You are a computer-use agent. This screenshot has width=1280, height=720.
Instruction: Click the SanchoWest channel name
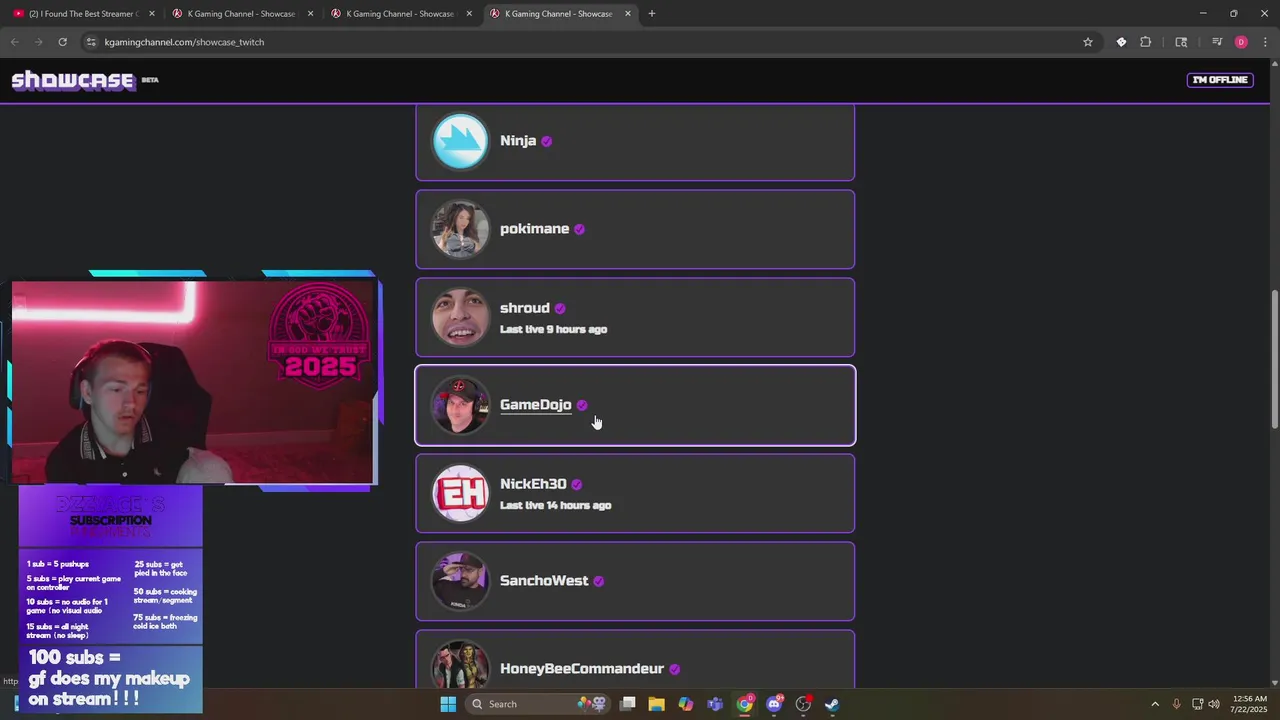pyautogui.click(x=544, y=581)
